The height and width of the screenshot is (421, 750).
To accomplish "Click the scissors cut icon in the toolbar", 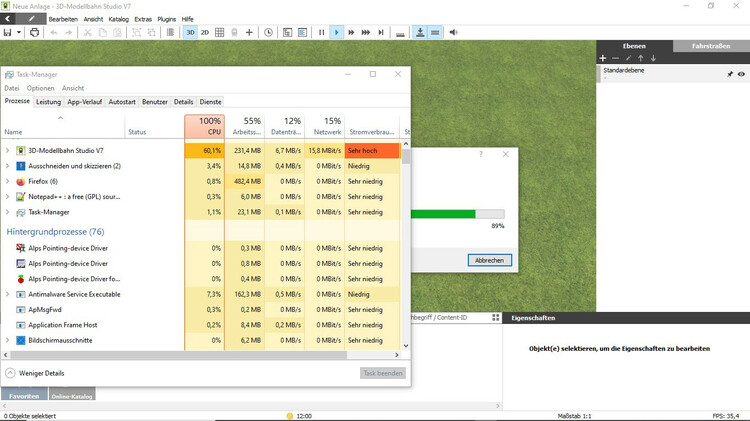I will [88, 33].
